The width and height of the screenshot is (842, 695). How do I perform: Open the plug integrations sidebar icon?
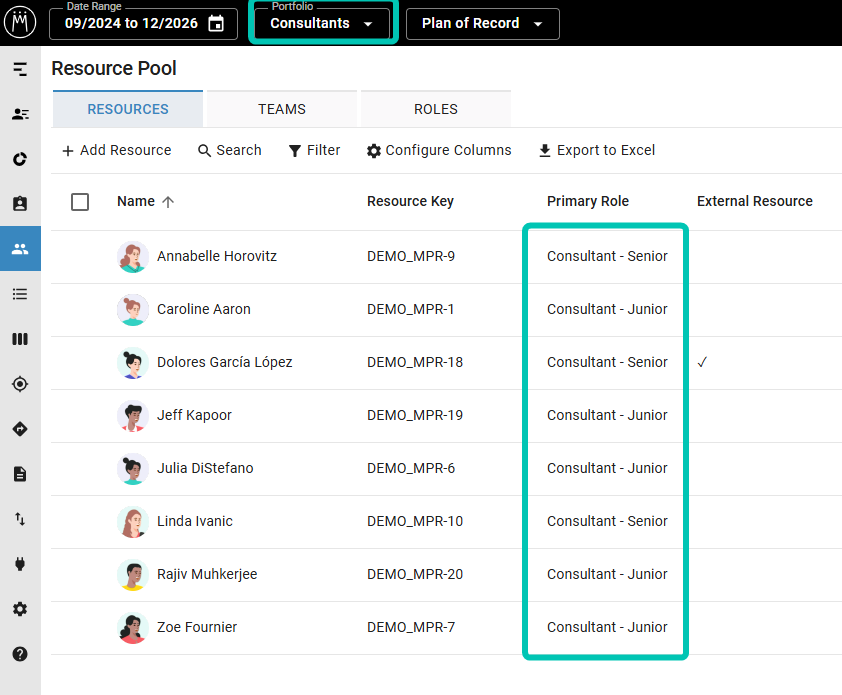[x=20, y=564]
